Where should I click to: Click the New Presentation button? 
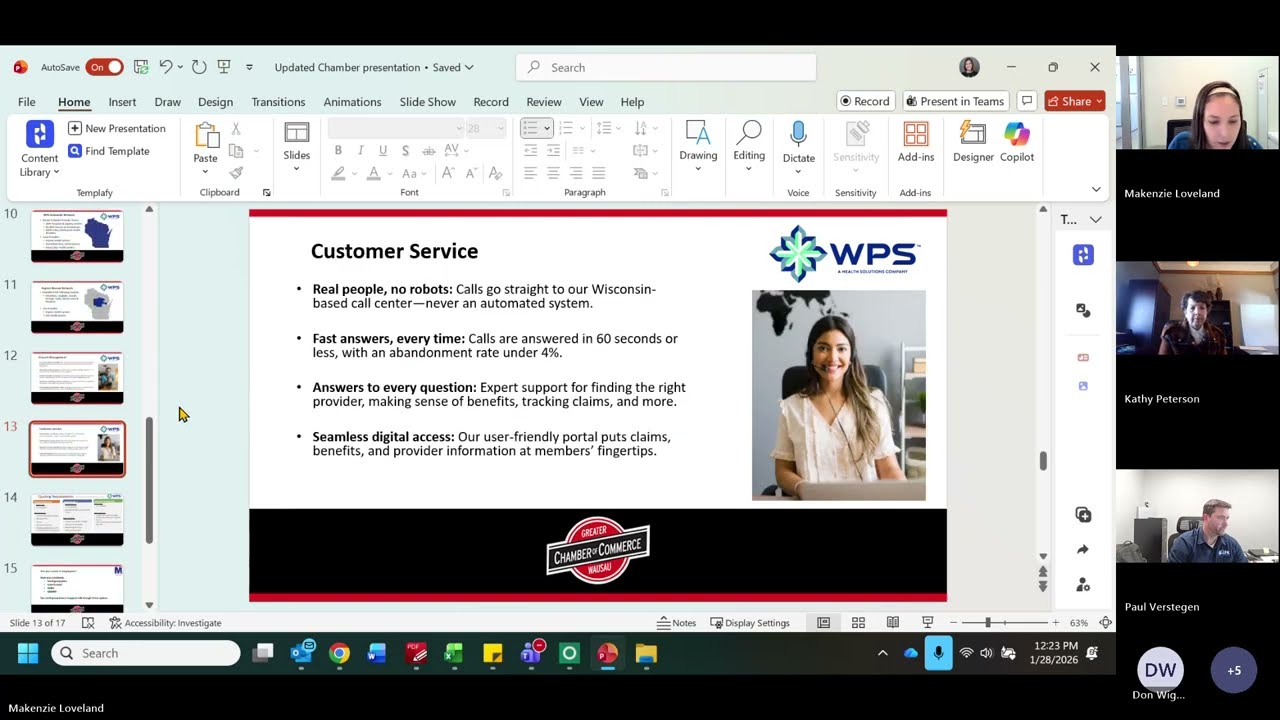[117, 128]
